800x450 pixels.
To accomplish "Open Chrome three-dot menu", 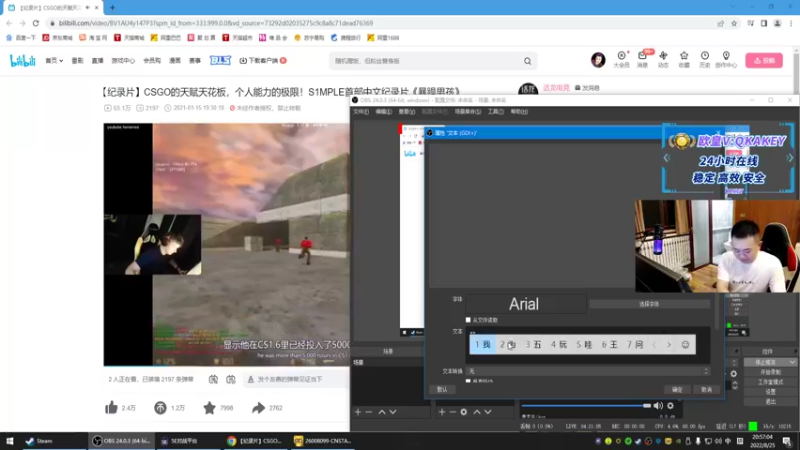I will [791, 23].
